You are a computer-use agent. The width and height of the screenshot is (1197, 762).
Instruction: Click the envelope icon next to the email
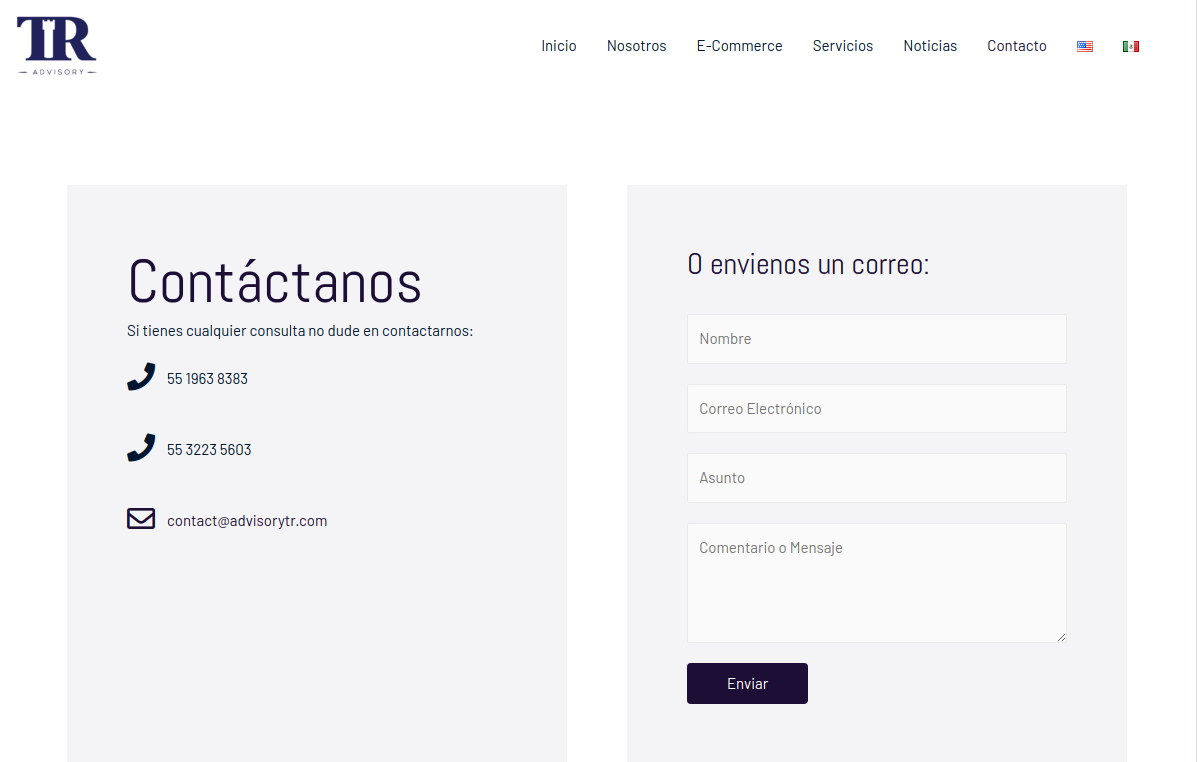coord(141,519)
